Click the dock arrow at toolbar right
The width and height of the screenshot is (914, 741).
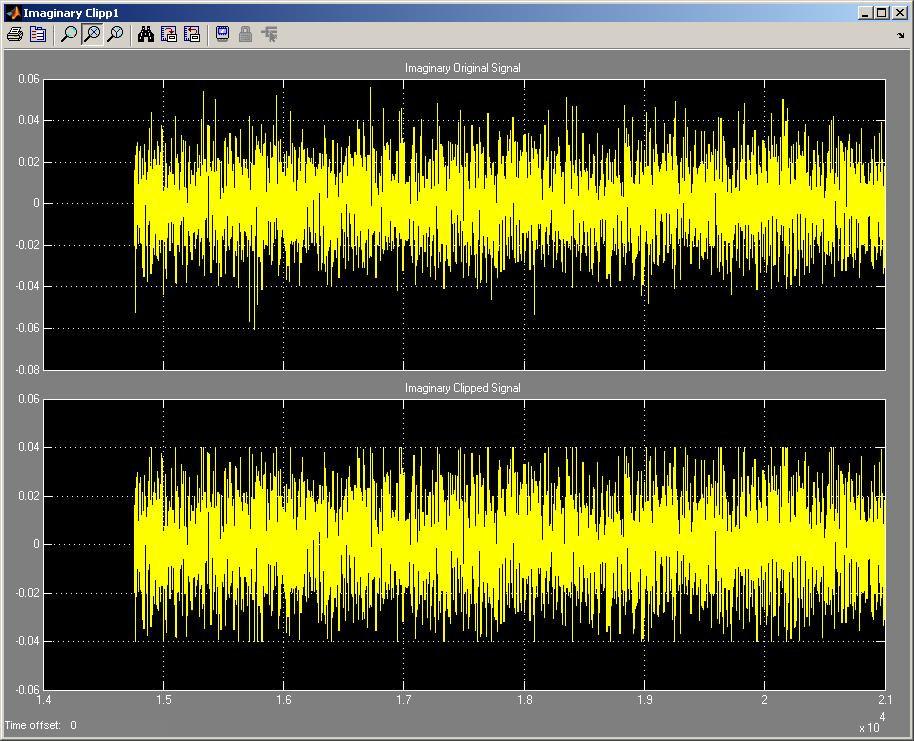pos(901,36)
